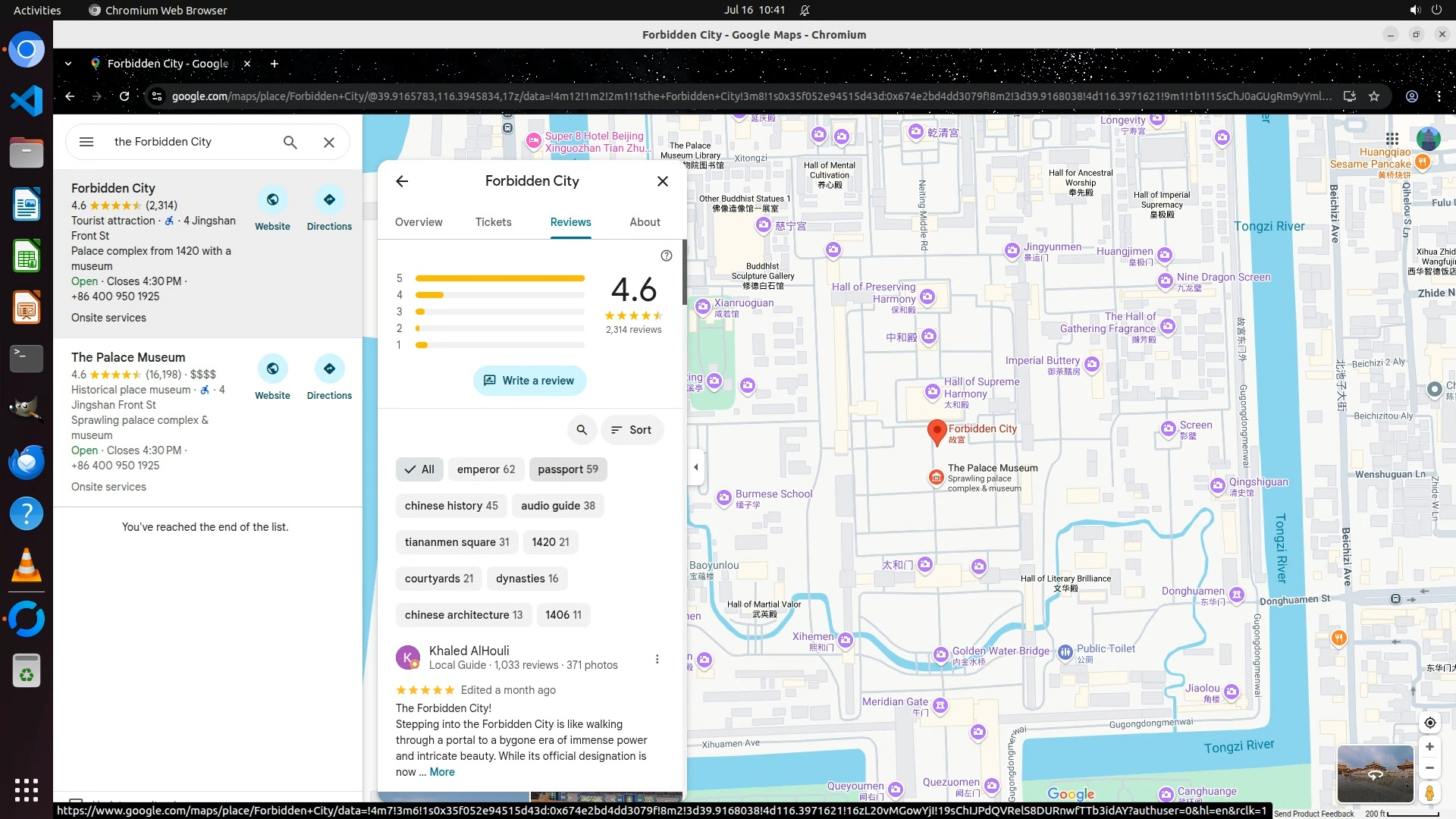Click the search reviews magnifier icon
Screen dimensions: 1456x819
(x=582, y=430)
